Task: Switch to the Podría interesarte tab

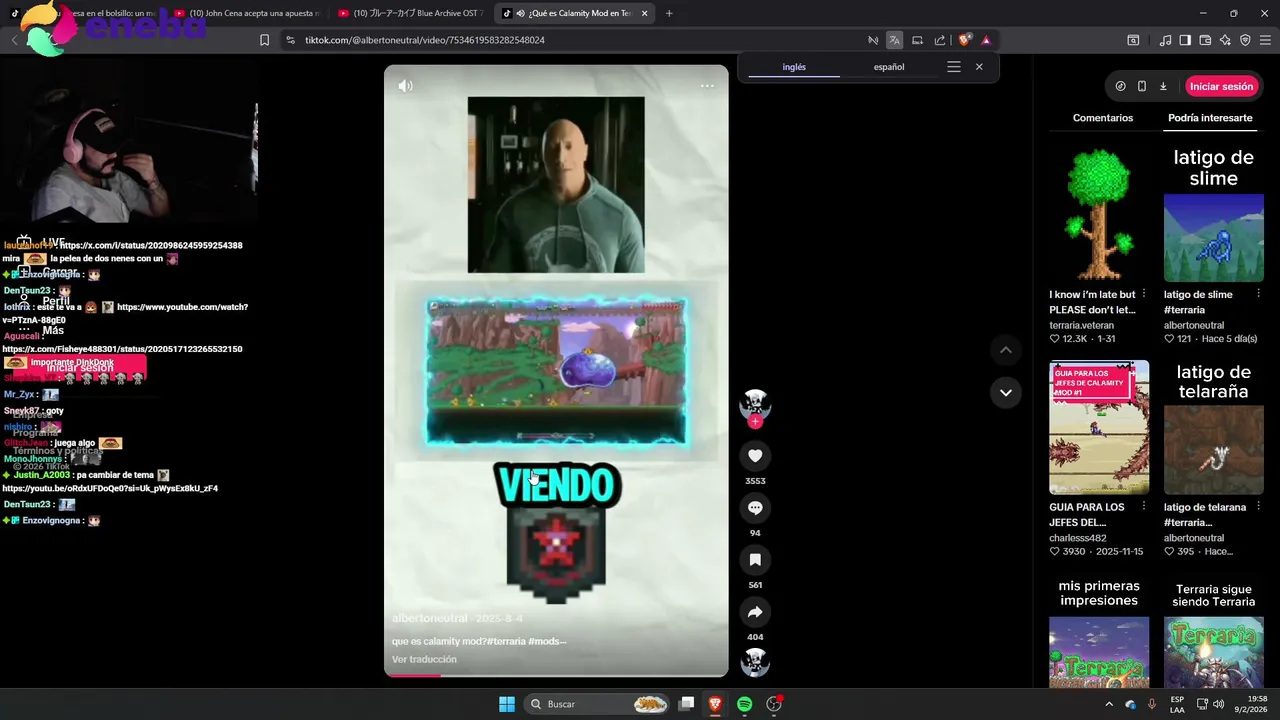Action: pos(1210,118)
